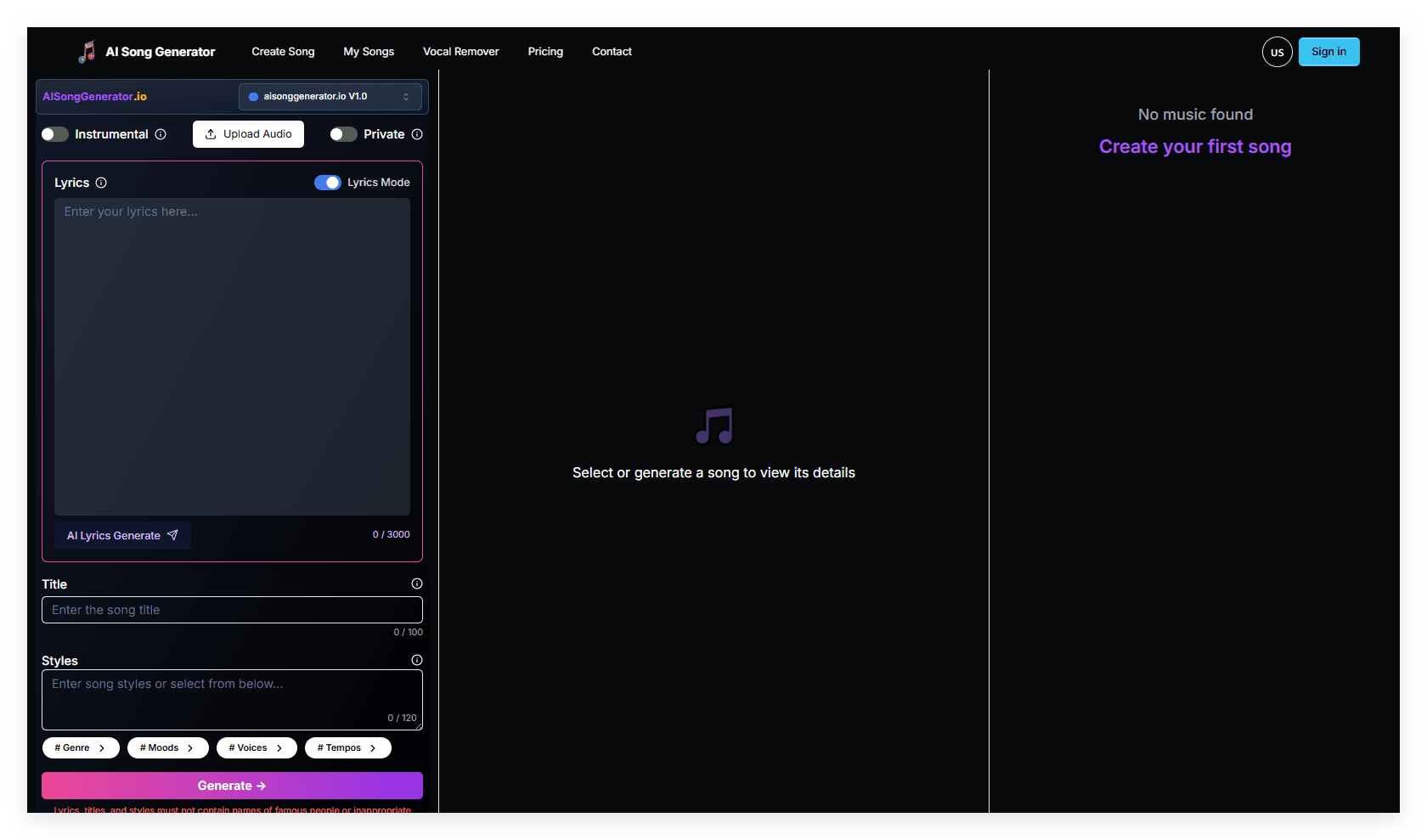Expand the # Moods style options
Image resolution: width=1427 pixels, height=840 pixels.
pyautogui.click(x=167, y=747)
